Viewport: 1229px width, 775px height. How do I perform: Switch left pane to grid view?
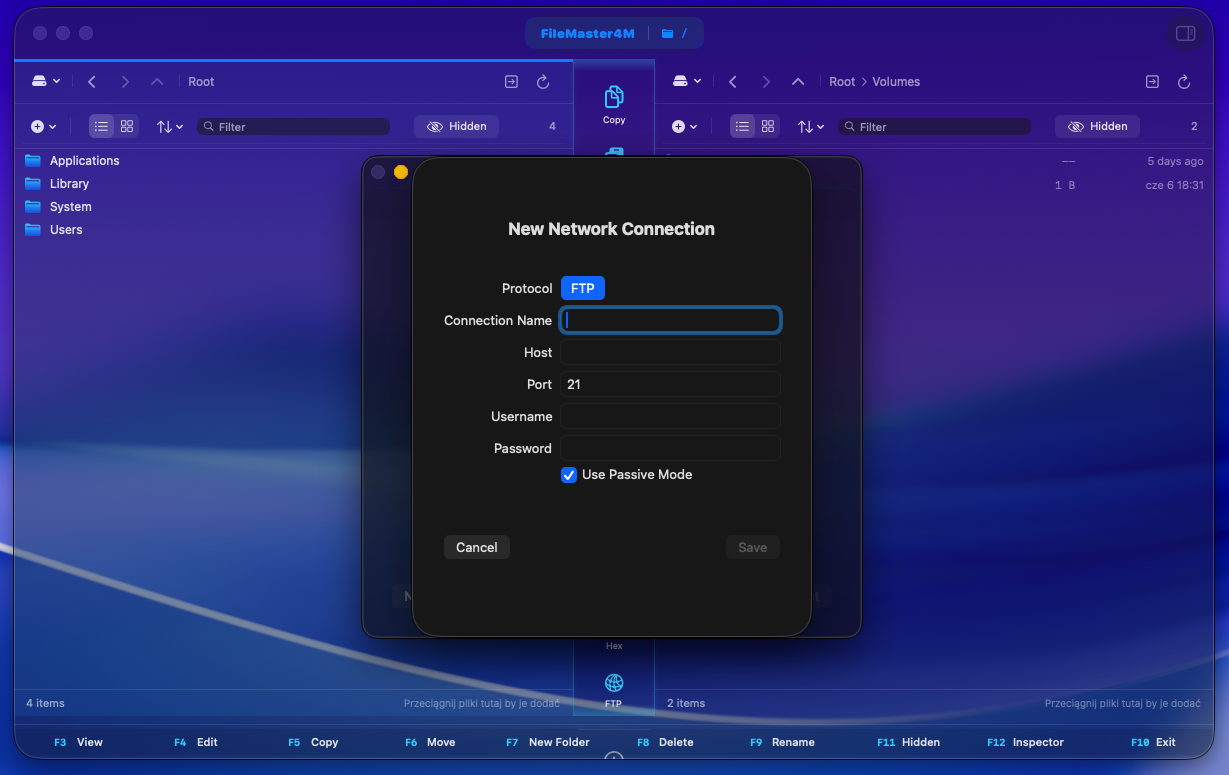(127, 127)
